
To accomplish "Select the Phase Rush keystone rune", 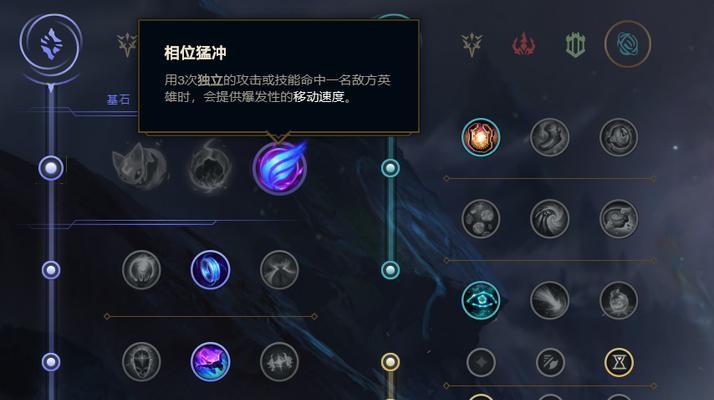I will click(x=279, y=168).
